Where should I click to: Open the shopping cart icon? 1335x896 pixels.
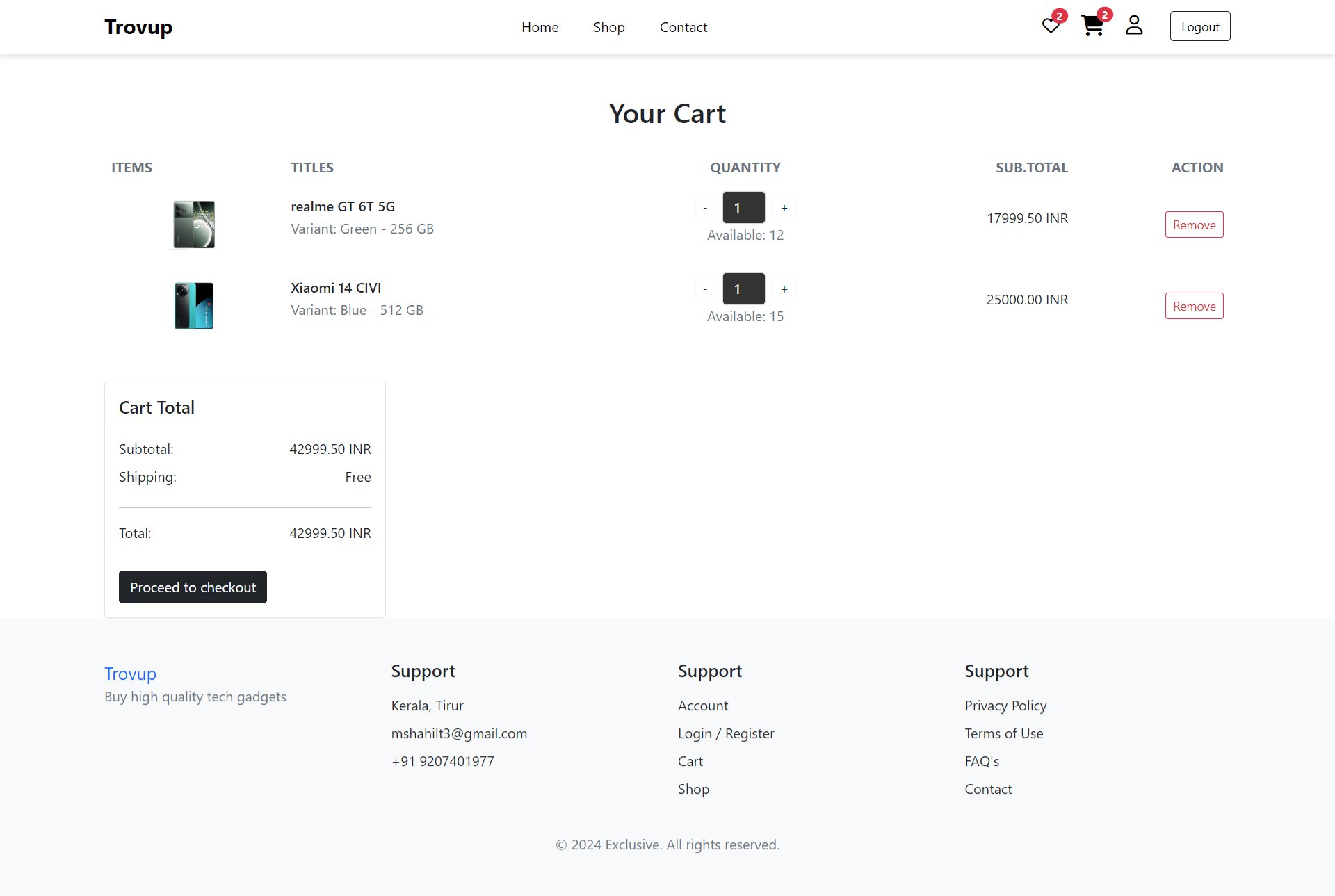pyautogui.click(x=1092, y=26)
